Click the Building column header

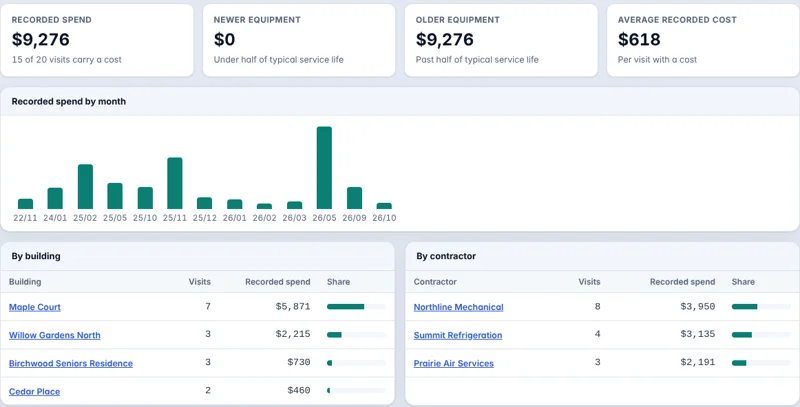coord(25,282)
